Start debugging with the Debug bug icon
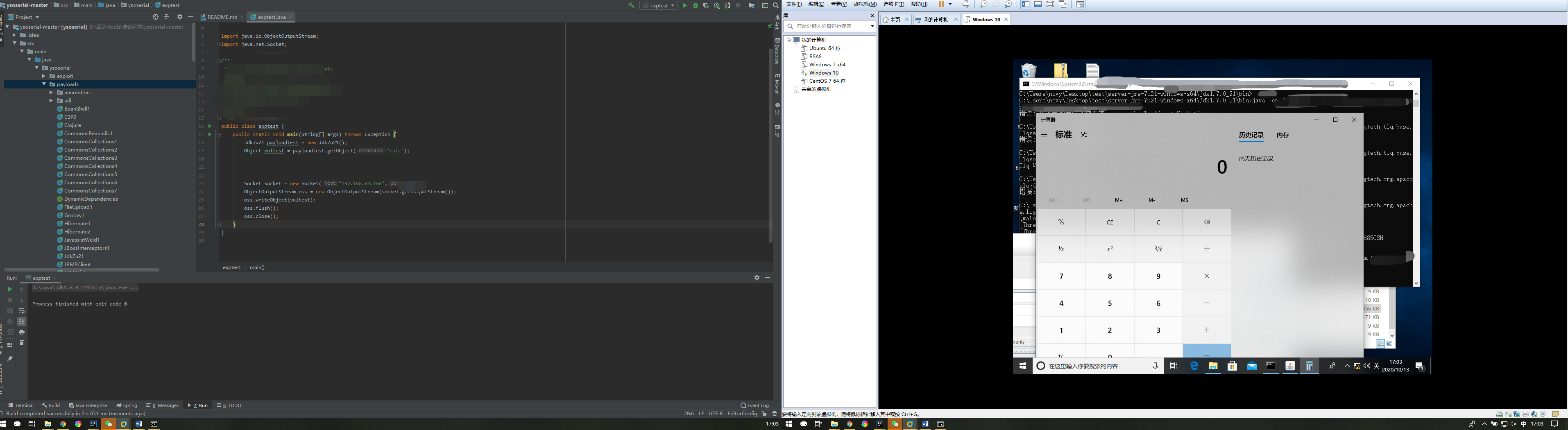The image size is (1568, 430). pyautogui.click(x=695, y=5)
